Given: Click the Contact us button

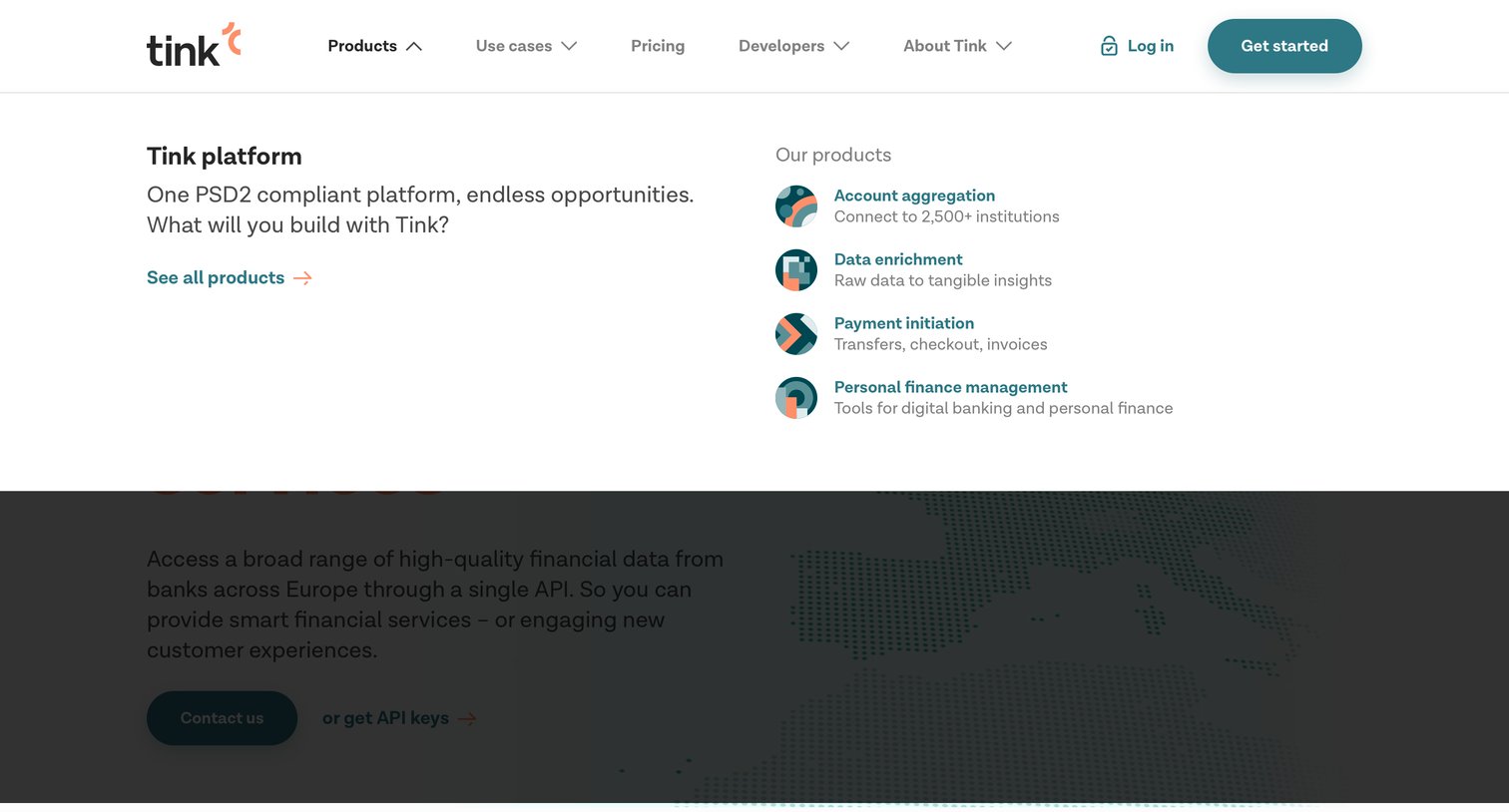Looking at the screenshot, I should pos(222,718).
